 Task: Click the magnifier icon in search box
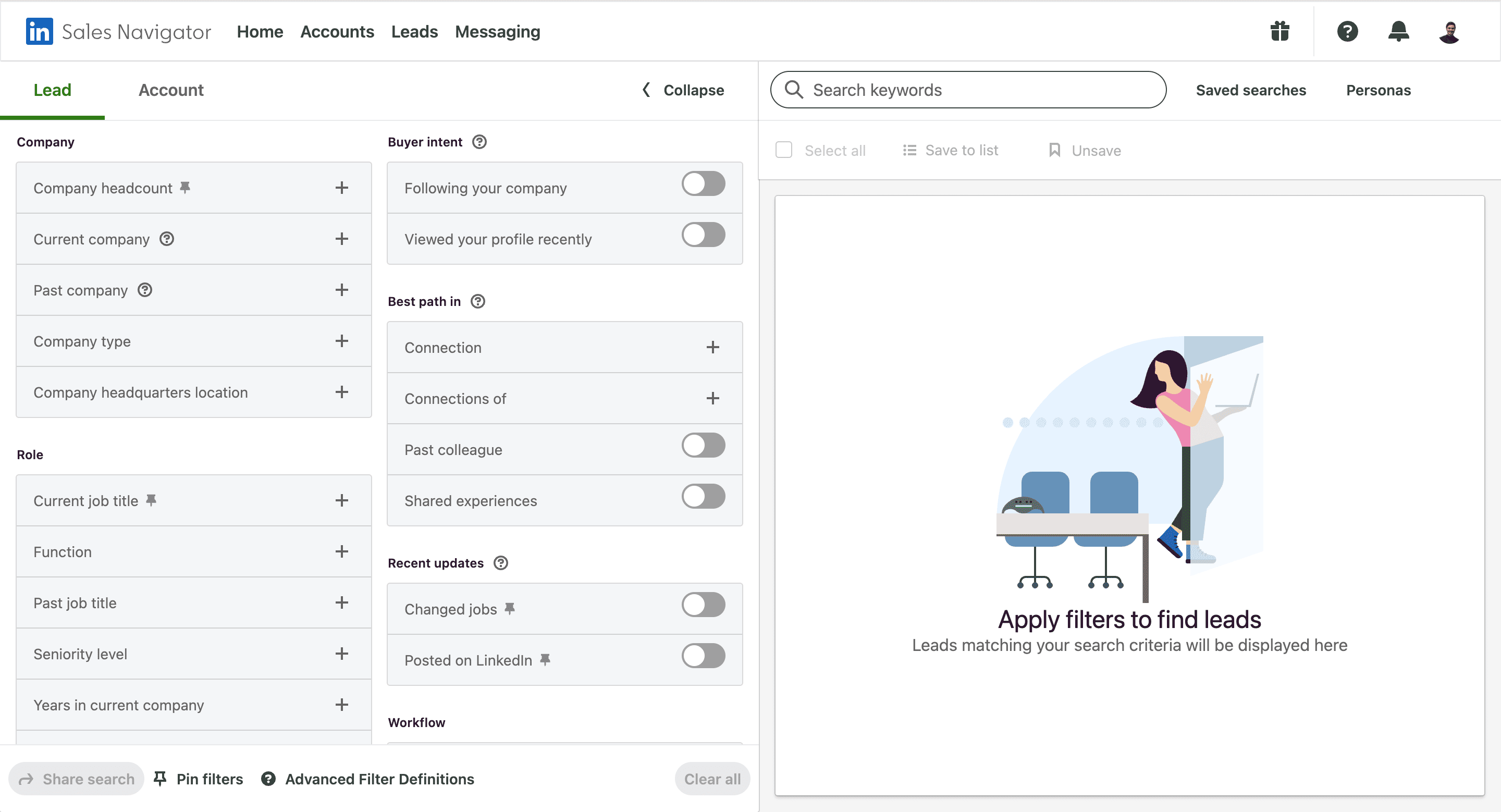(x=794, y=90)
